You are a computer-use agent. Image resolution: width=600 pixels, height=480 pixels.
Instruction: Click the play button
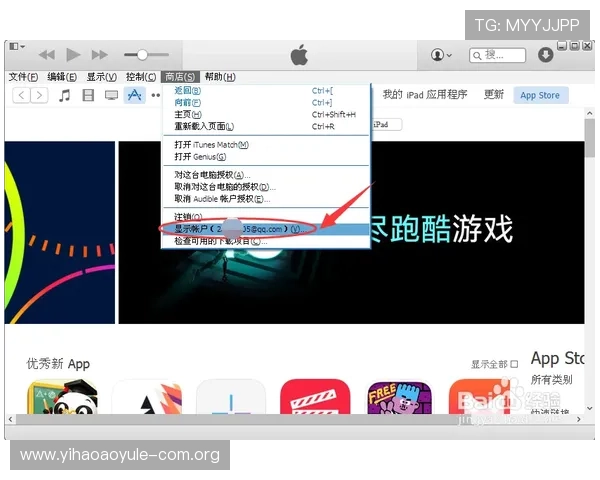click(73, 55)
